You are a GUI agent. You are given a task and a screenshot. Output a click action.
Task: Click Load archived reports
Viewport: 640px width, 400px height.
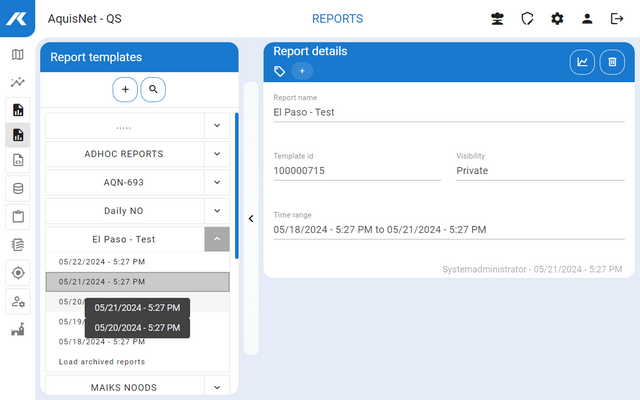(102, 362)
